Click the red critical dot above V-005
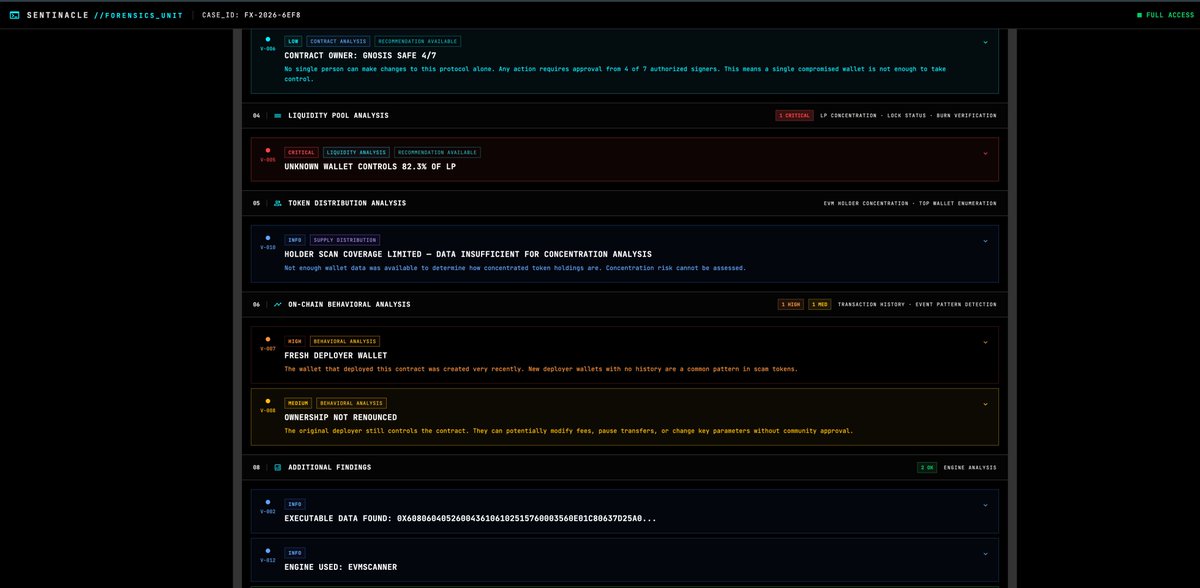 click(x=268, y=150)
